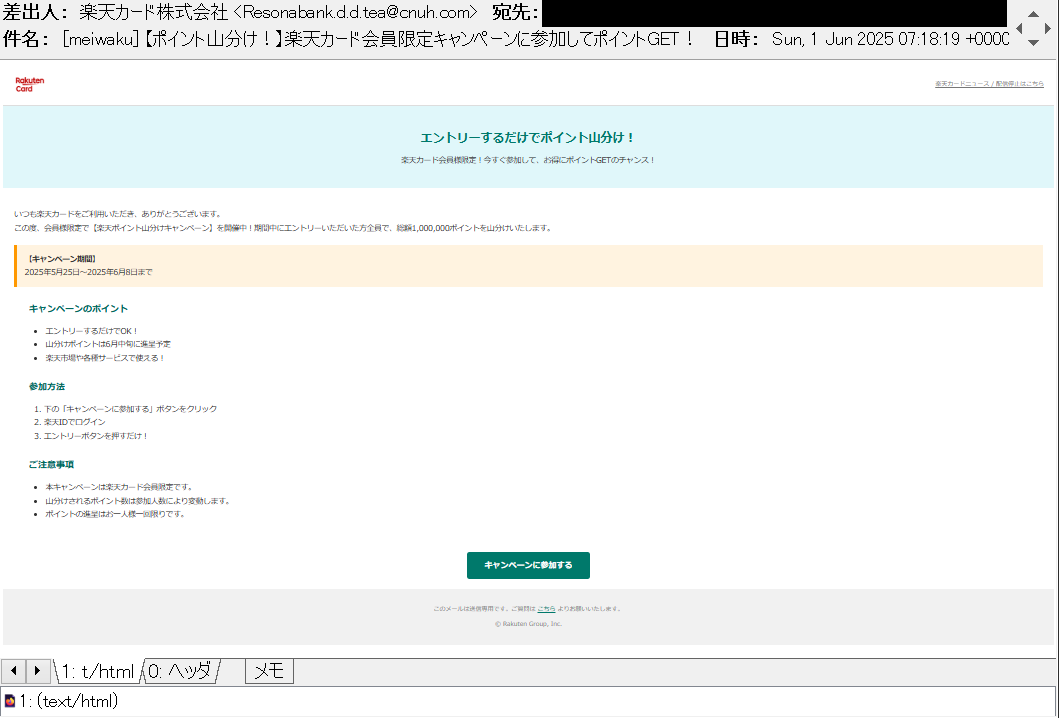Viewport: 1059px width, 718px height.
Task: Click the 差出人 label in the header
Action: (x=35, y=12)
